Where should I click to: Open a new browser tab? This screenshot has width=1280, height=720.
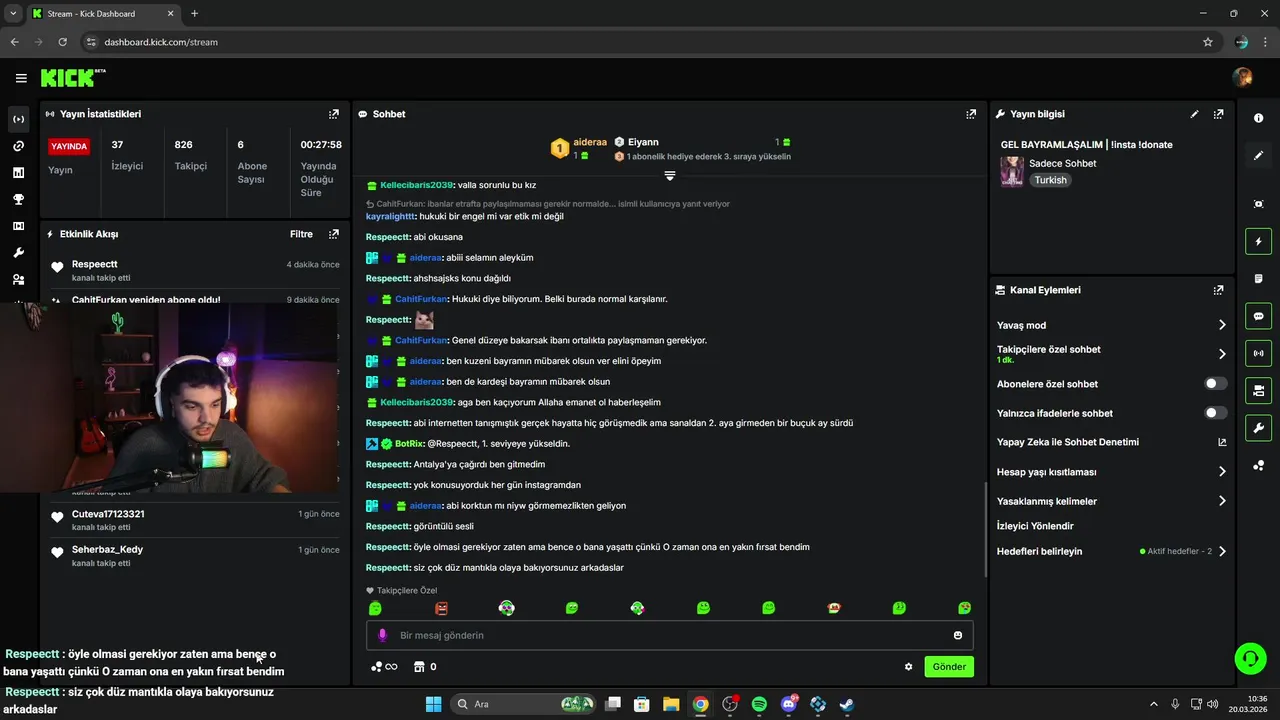pyautogui.click(x=194, y=14)
